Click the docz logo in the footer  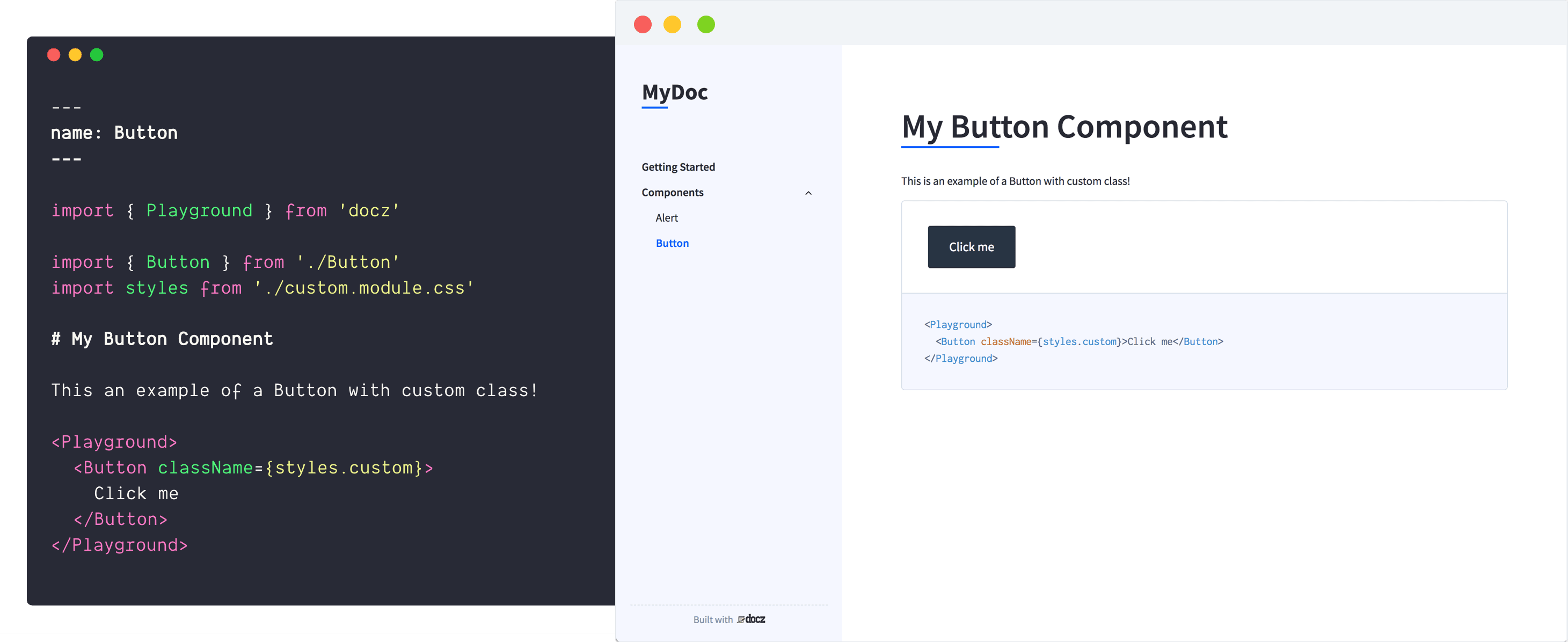(752, 619)
